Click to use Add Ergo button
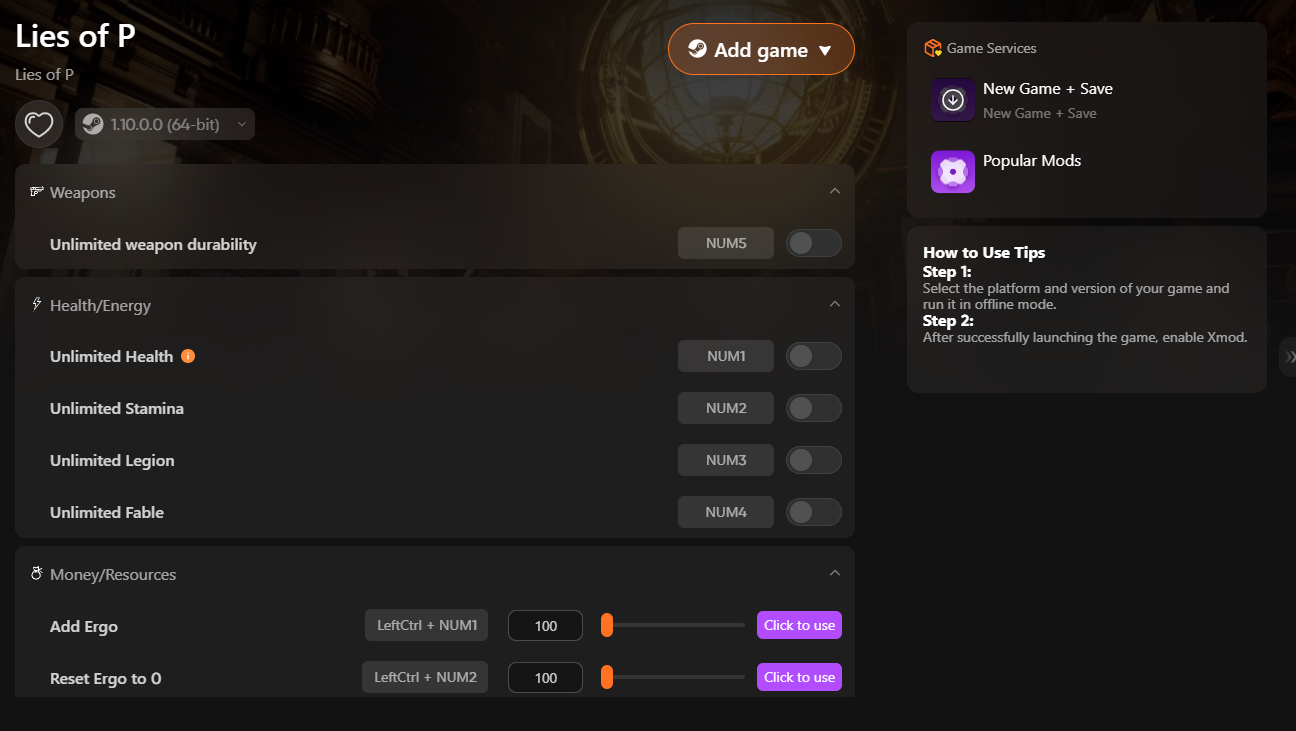The width and height of the screenshot is (1296, 731). tap(799, 625)
